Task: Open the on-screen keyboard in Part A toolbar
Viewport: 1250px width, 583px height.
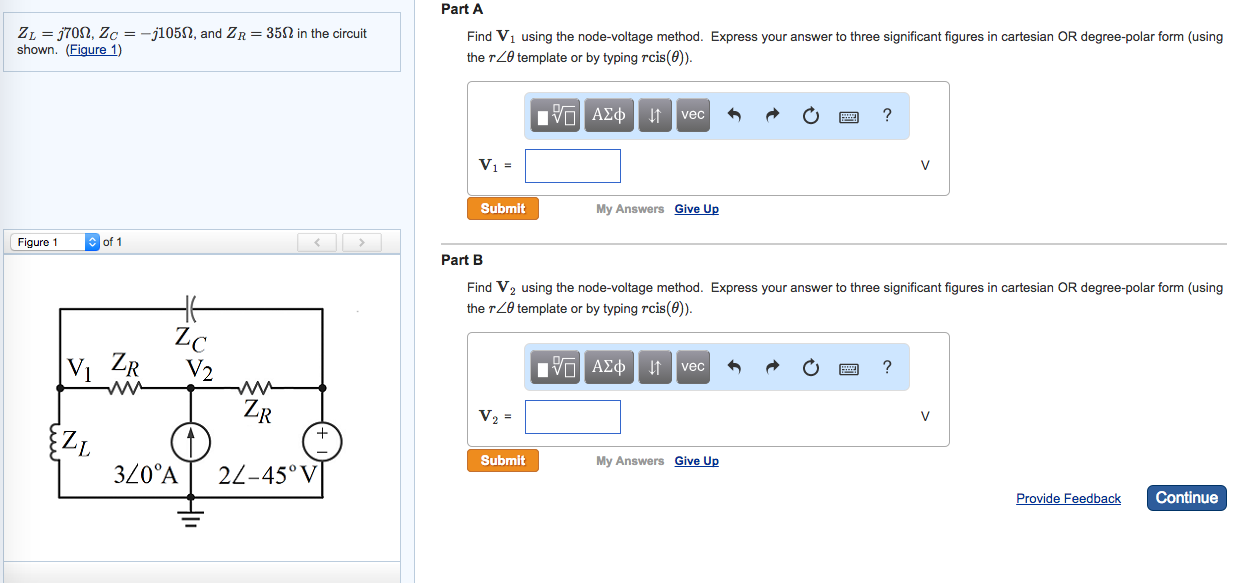Action: click(x=847, y=115)
